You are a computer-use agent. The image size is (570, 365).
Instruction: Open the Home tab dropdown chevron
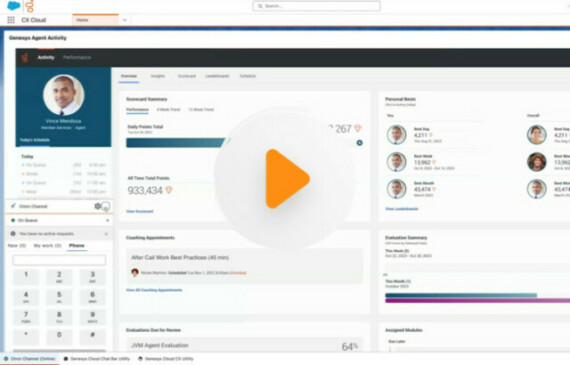coord(125,20)
